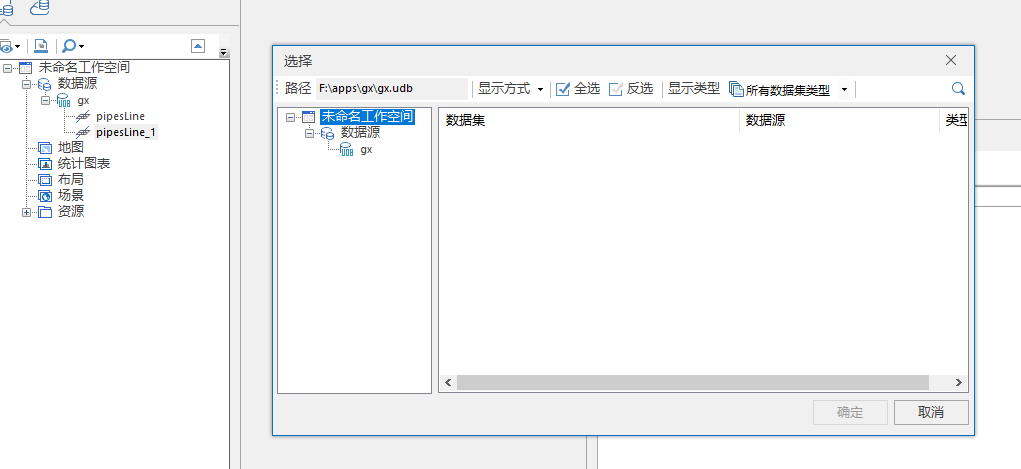The image size is (1021, 469).
Task: Select the 统计图表 chart icon
Action: (44, 163)
